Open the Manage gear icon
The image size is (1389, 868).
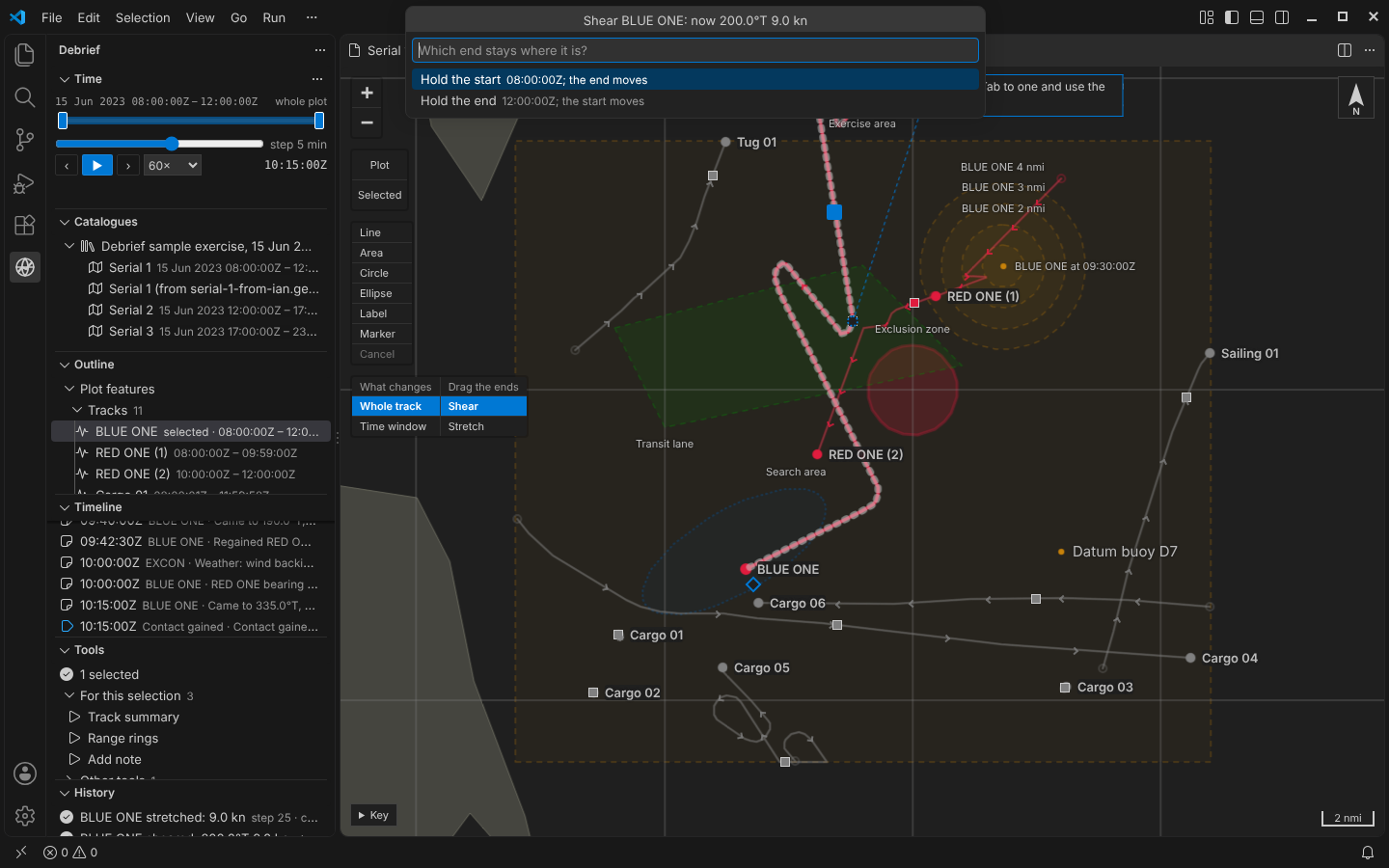tap(25, 816)
